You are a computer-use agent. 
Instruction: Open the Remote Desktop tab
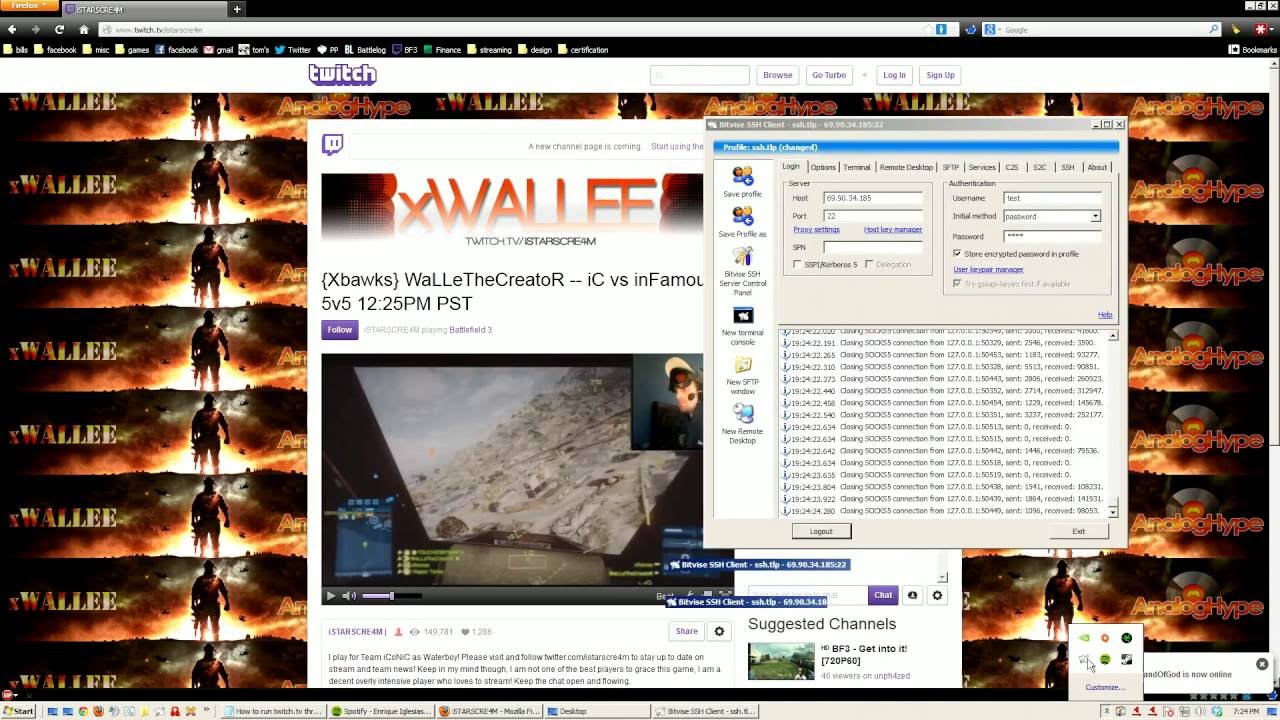coord(906,167)
